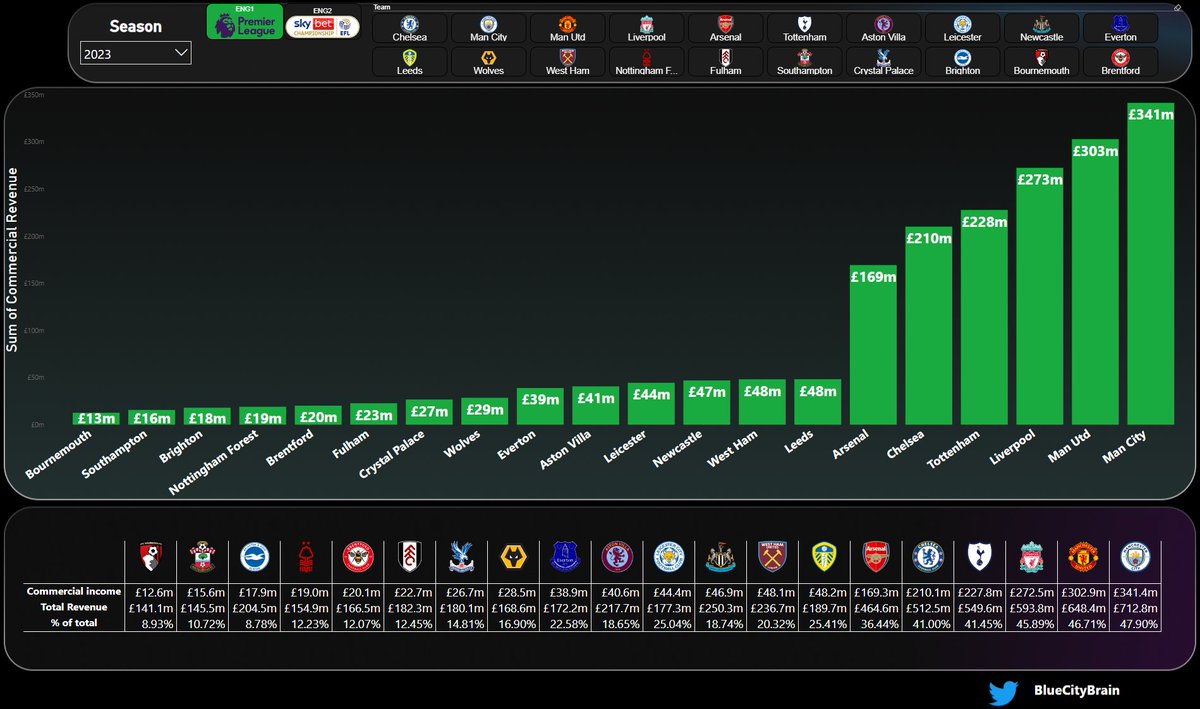Click the £12.6m Commercial income cell
The width and height of the screenshot is (1200, 709).
pos(152,591)
